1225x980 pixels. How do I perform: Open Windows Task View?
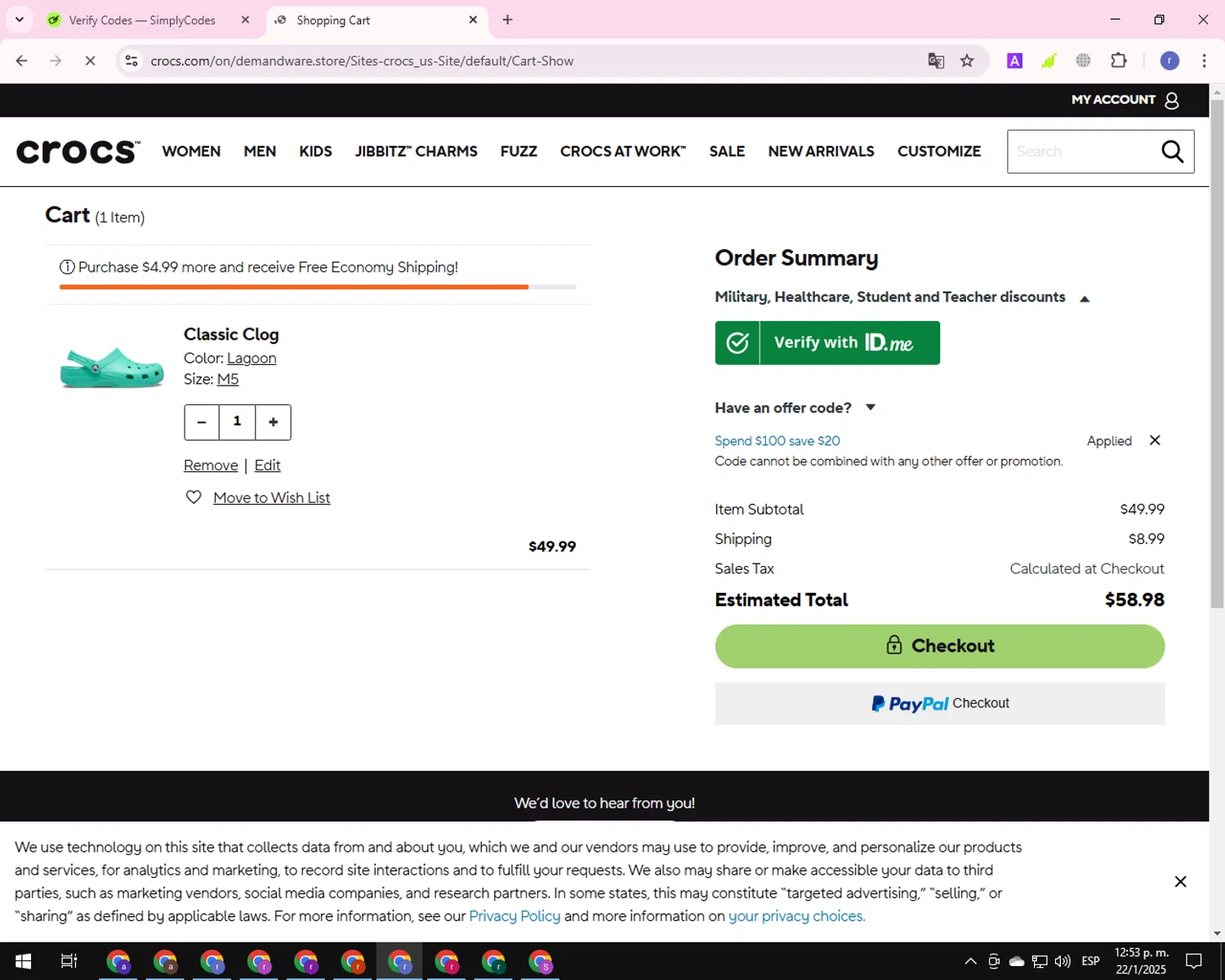[69, 961]
